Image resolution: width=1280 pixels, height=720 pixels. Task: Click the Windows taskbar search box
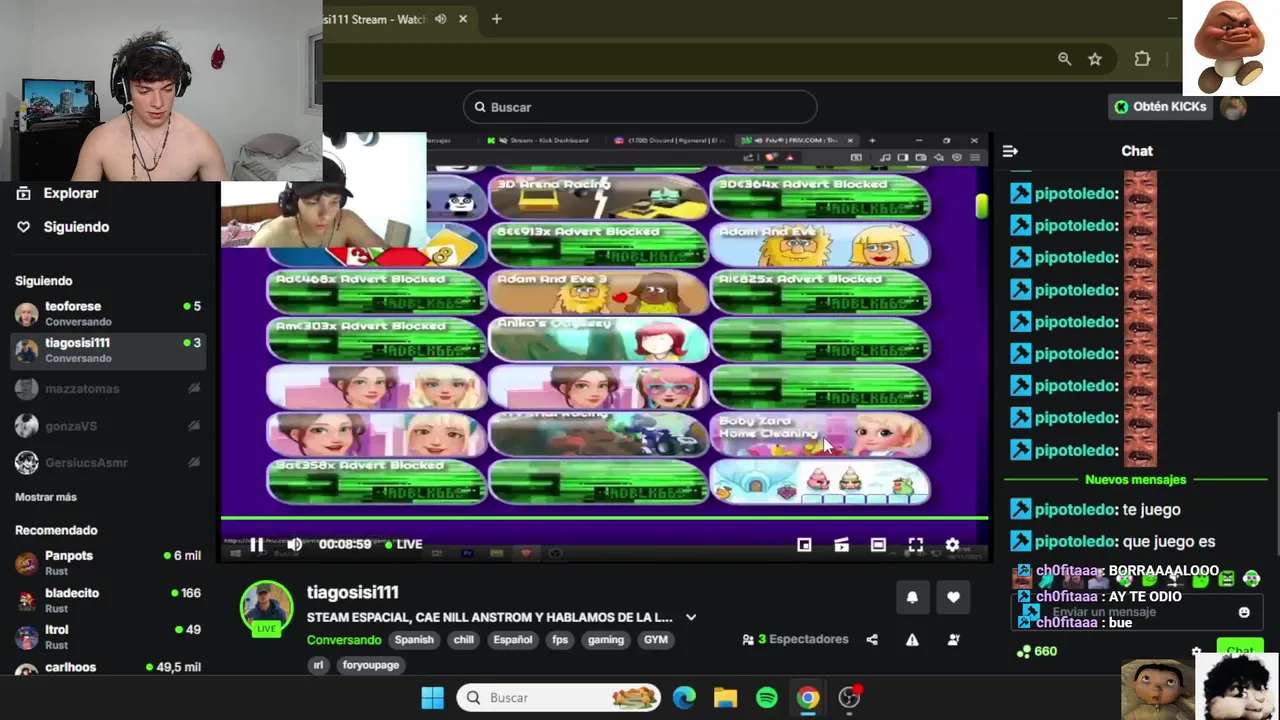pos(560,698)
